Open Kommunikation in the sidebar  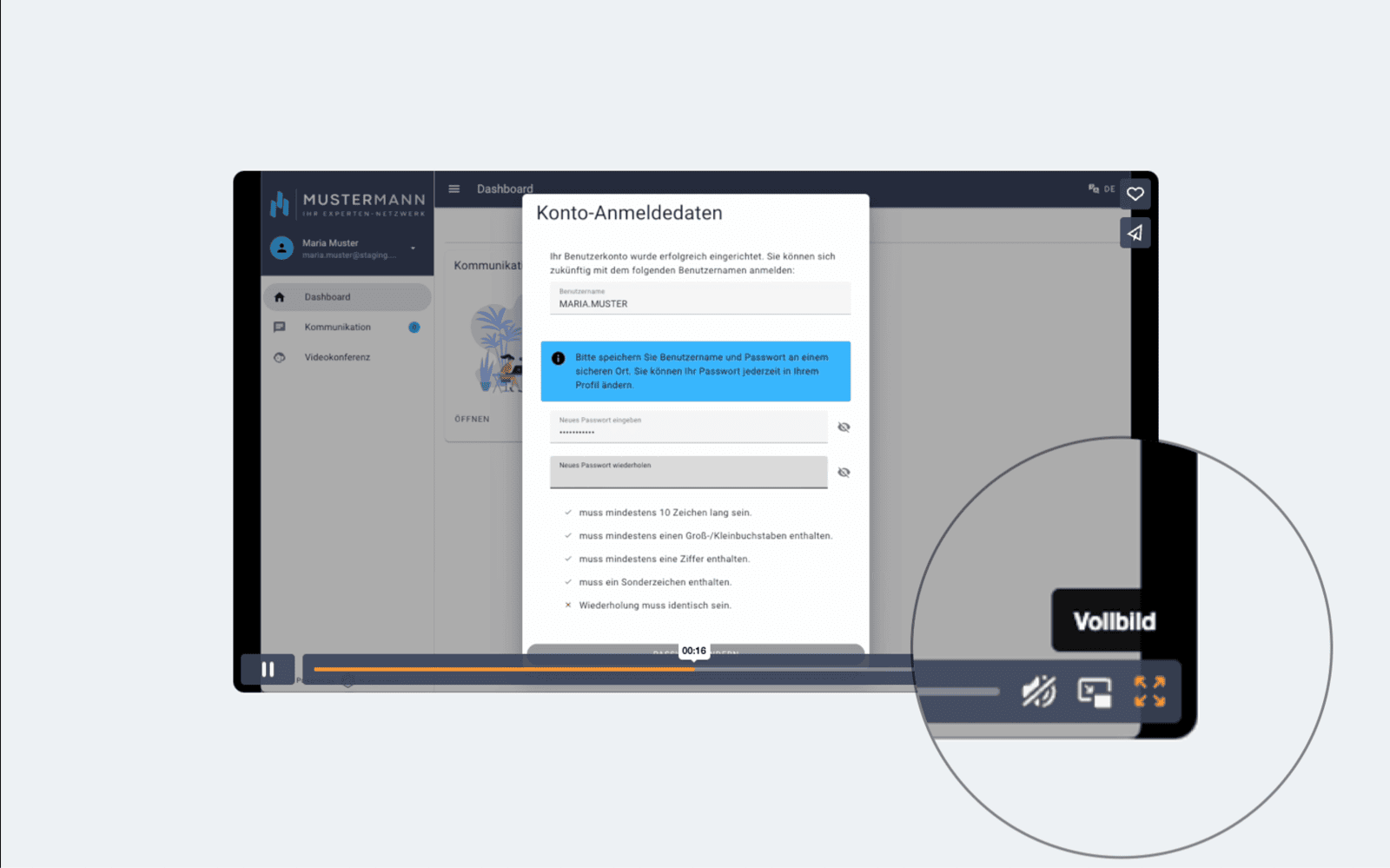point(337,328)
